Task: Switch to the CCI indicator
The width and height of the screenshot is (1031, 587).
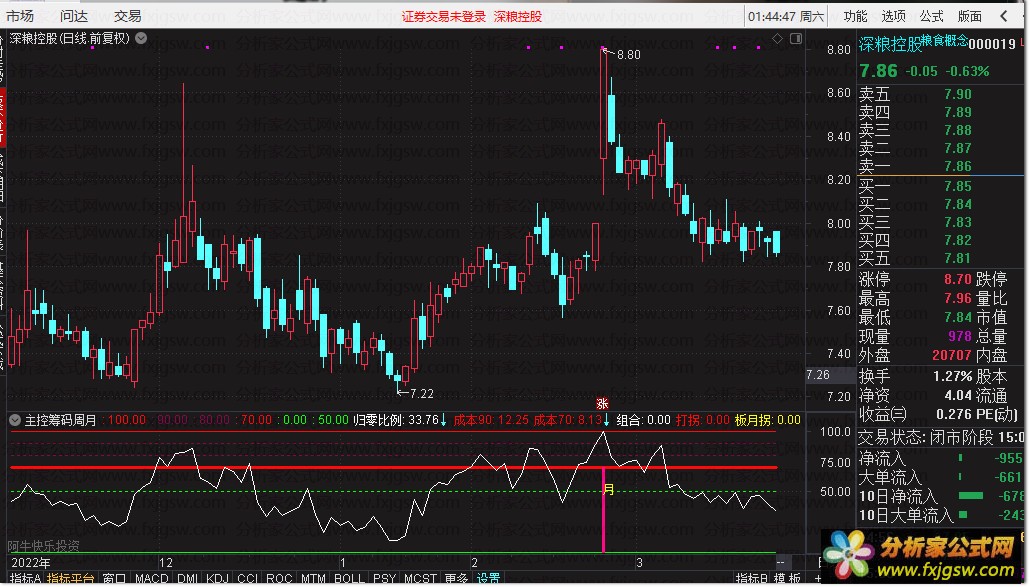Action: [x=247, y=578]
